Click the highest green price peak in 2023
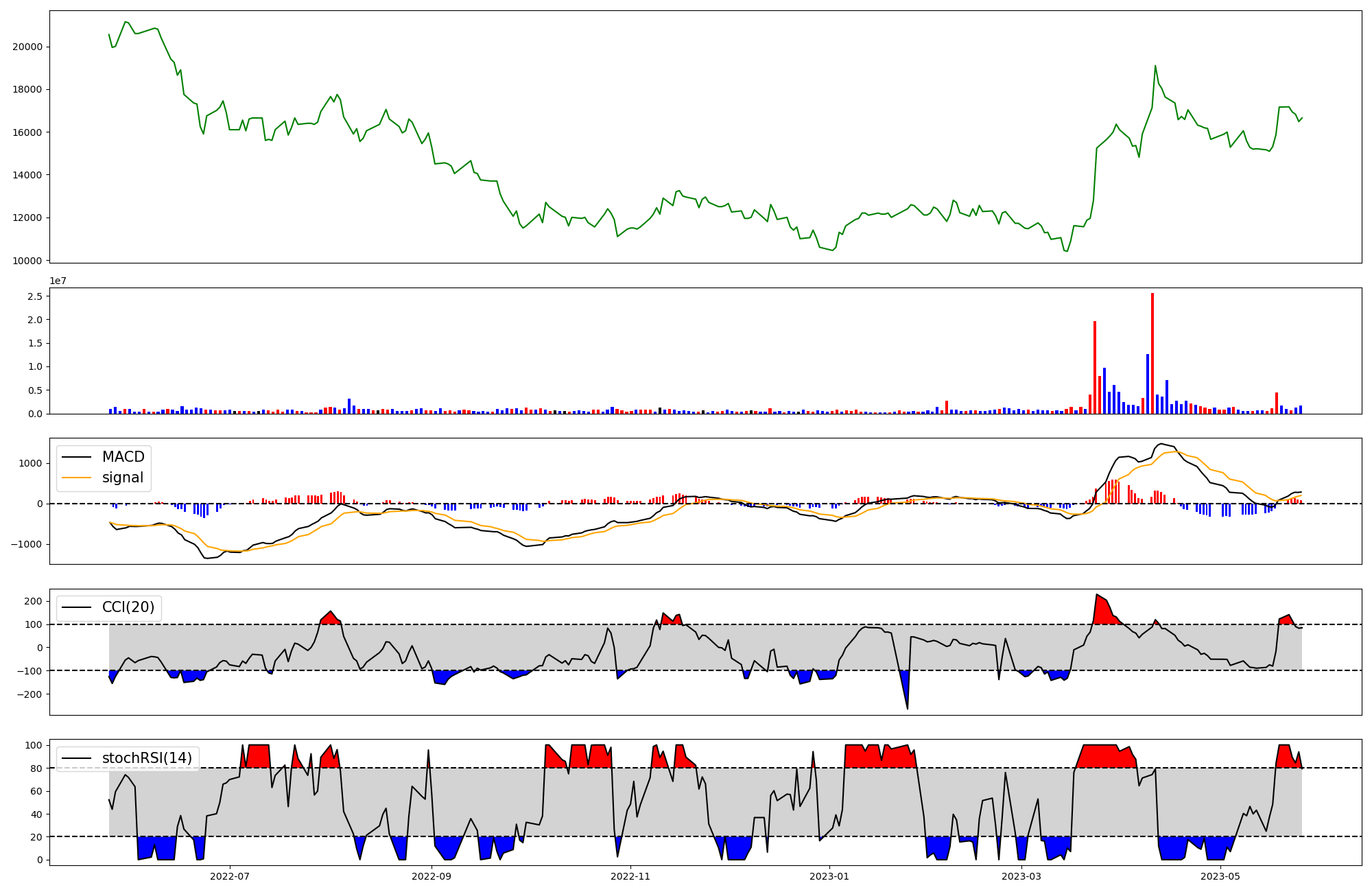This screenshot has width=1372, height=892. click(1155, 67)
